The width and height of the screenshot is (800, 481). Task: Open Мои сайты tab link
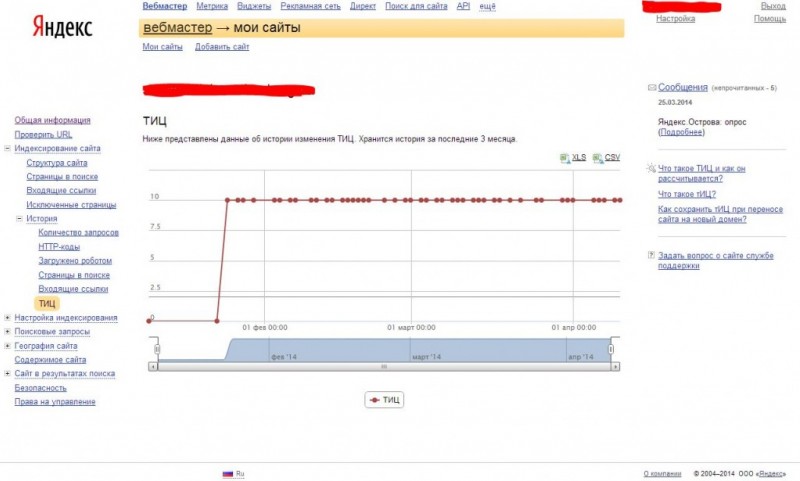[x=162, y=46]
